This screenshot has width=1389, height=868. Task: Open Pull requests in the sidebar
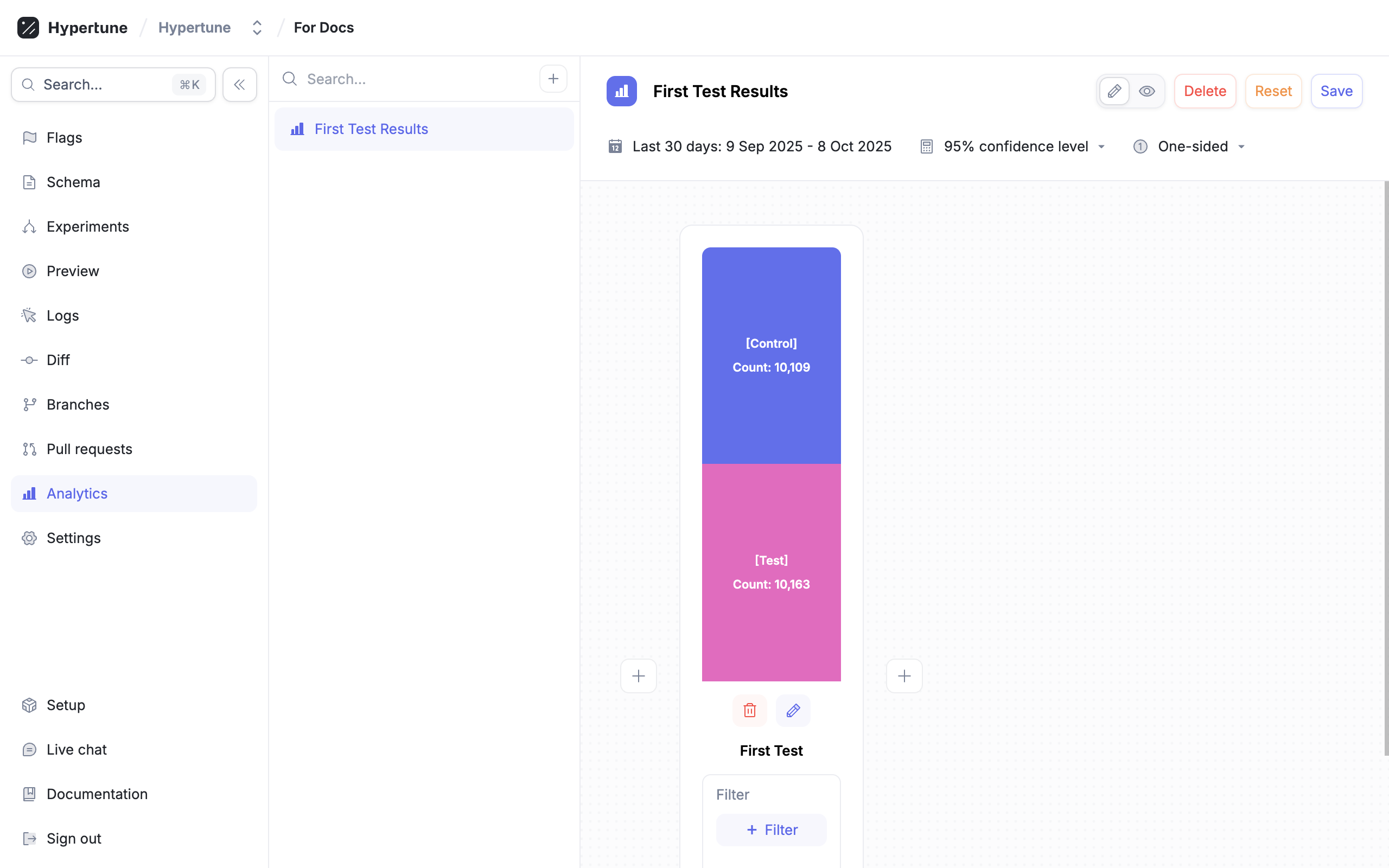[89, 449]
